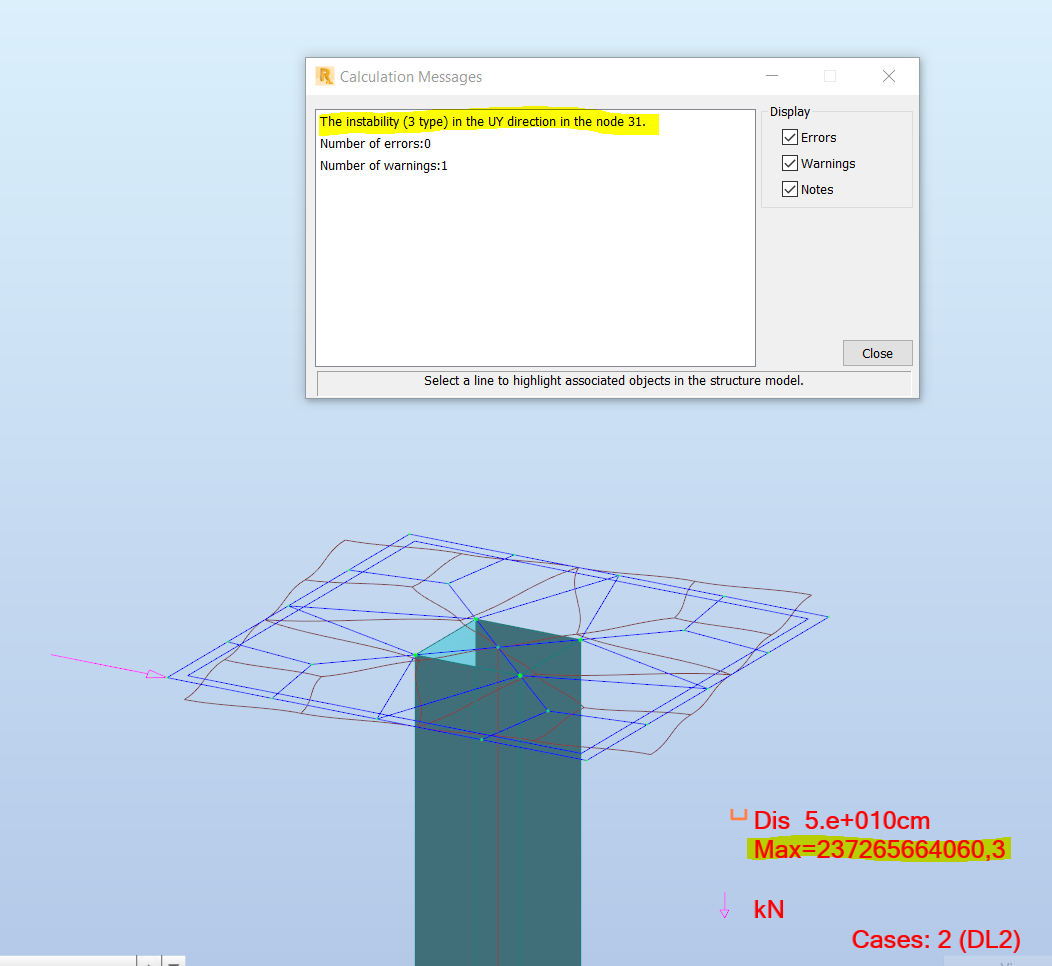Click the Robot logo in the dialog title bar
Viewport: 1052px width, 966px height.
point(324,76)
